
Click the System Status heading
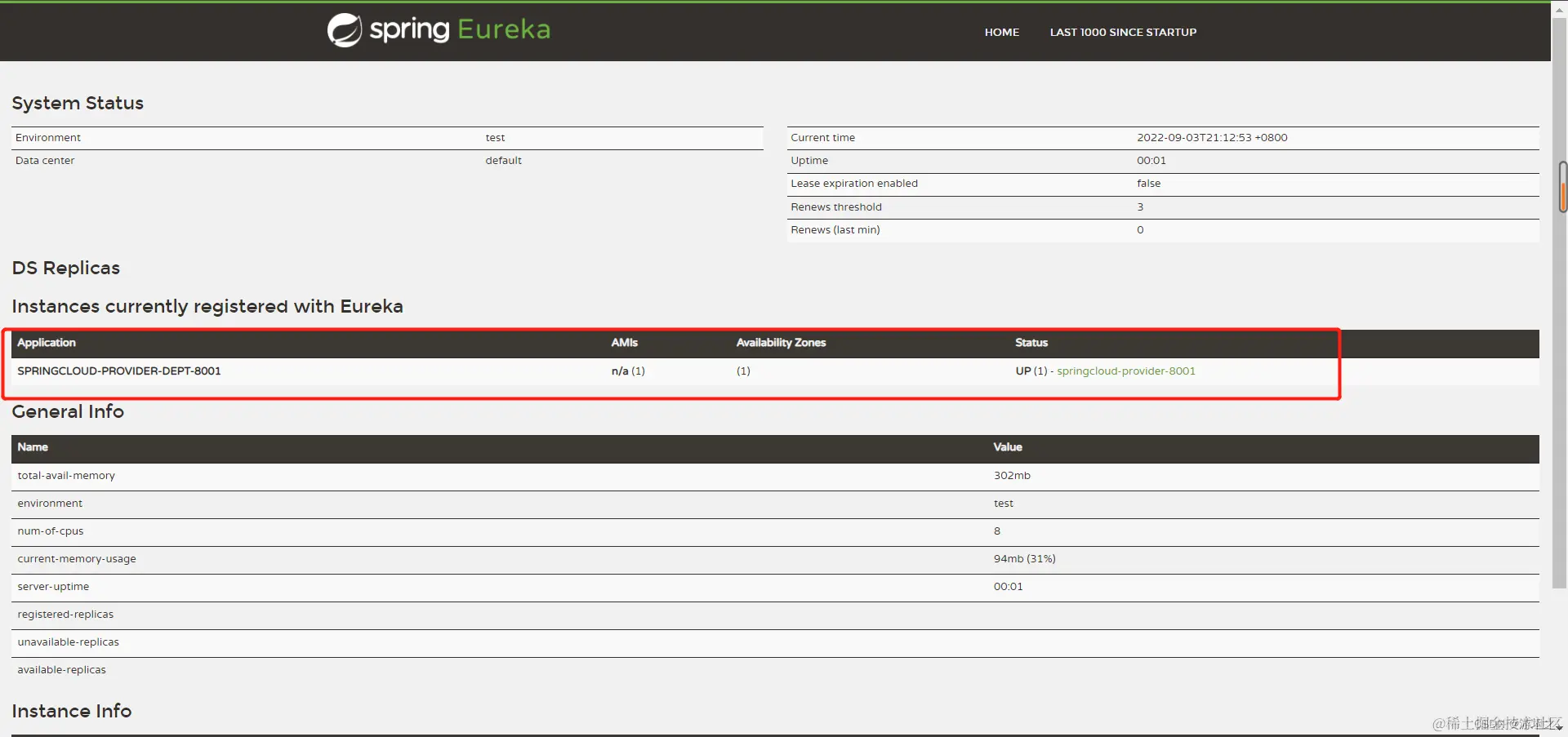click(78, 104)
